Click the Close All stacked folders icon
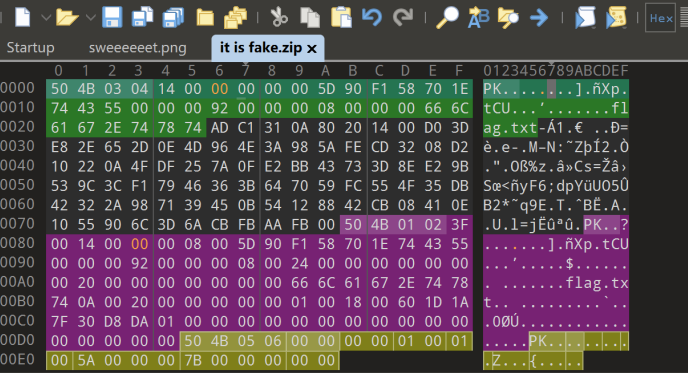The image size is (688, 373). click(235, 18)
